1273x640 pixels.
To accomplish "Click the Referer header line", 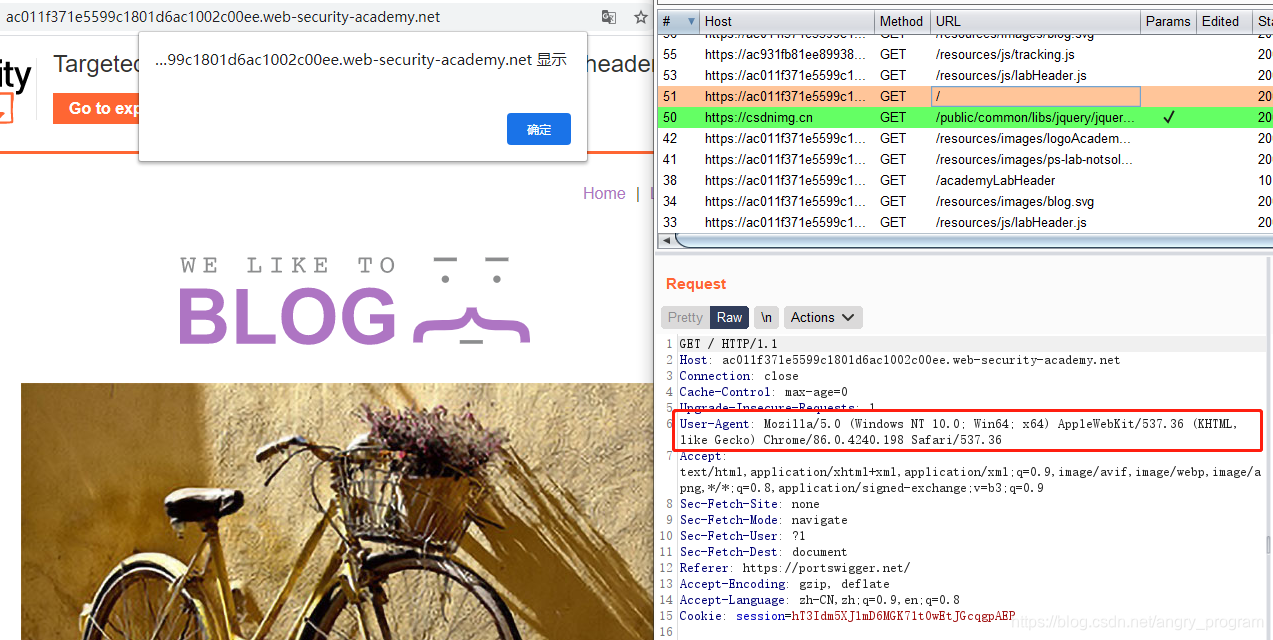I will (794, 568).
